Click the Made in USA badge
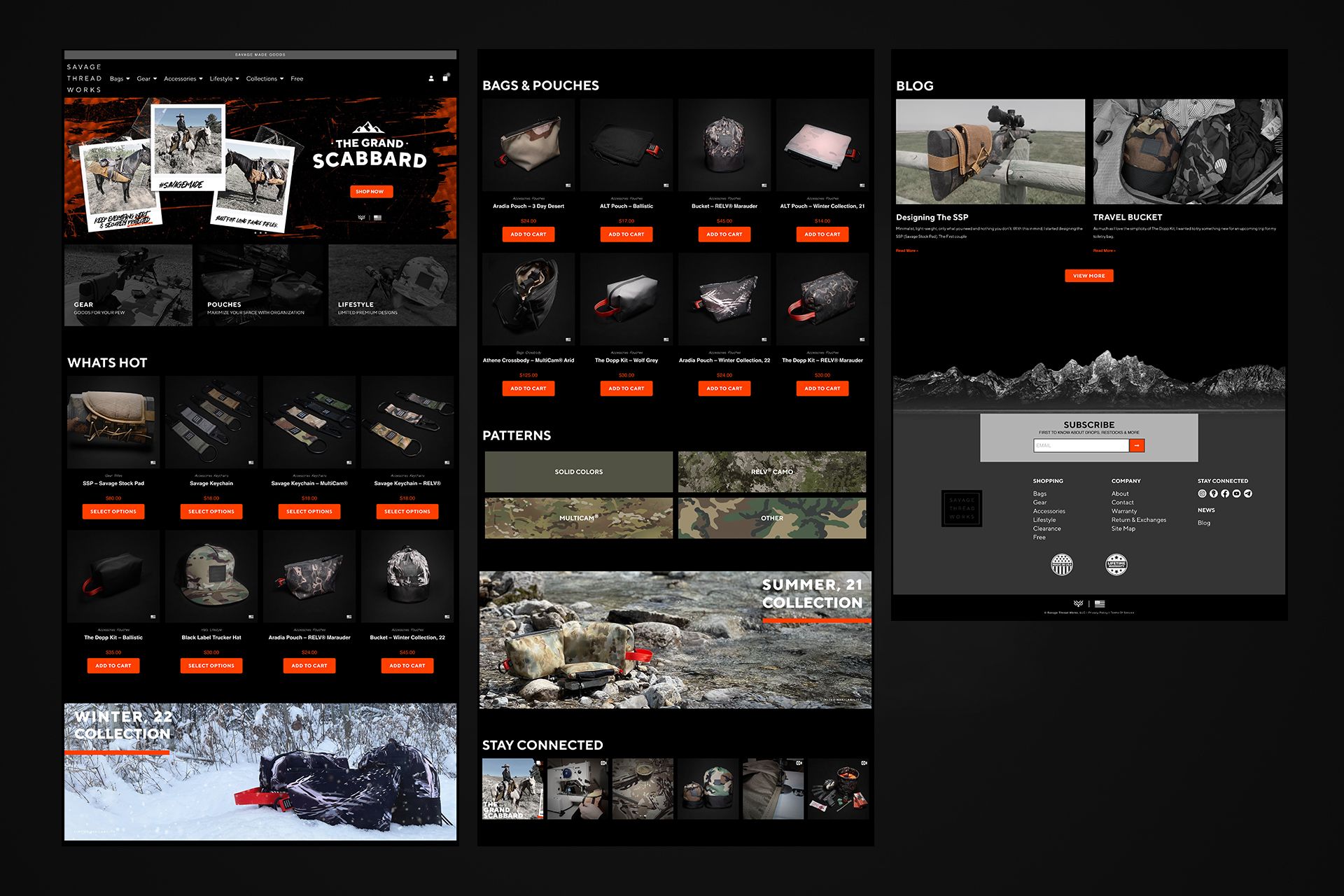This screenshot has height=896, width=1344. [1062, 564]
